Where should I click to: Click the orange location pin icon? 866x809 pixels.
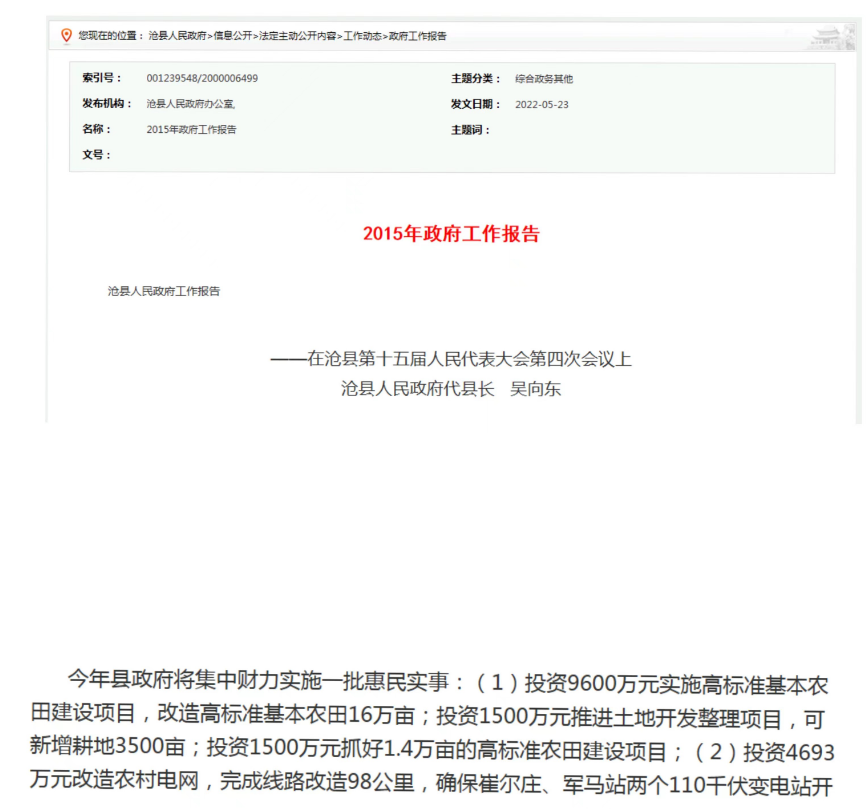coord(66,36)
